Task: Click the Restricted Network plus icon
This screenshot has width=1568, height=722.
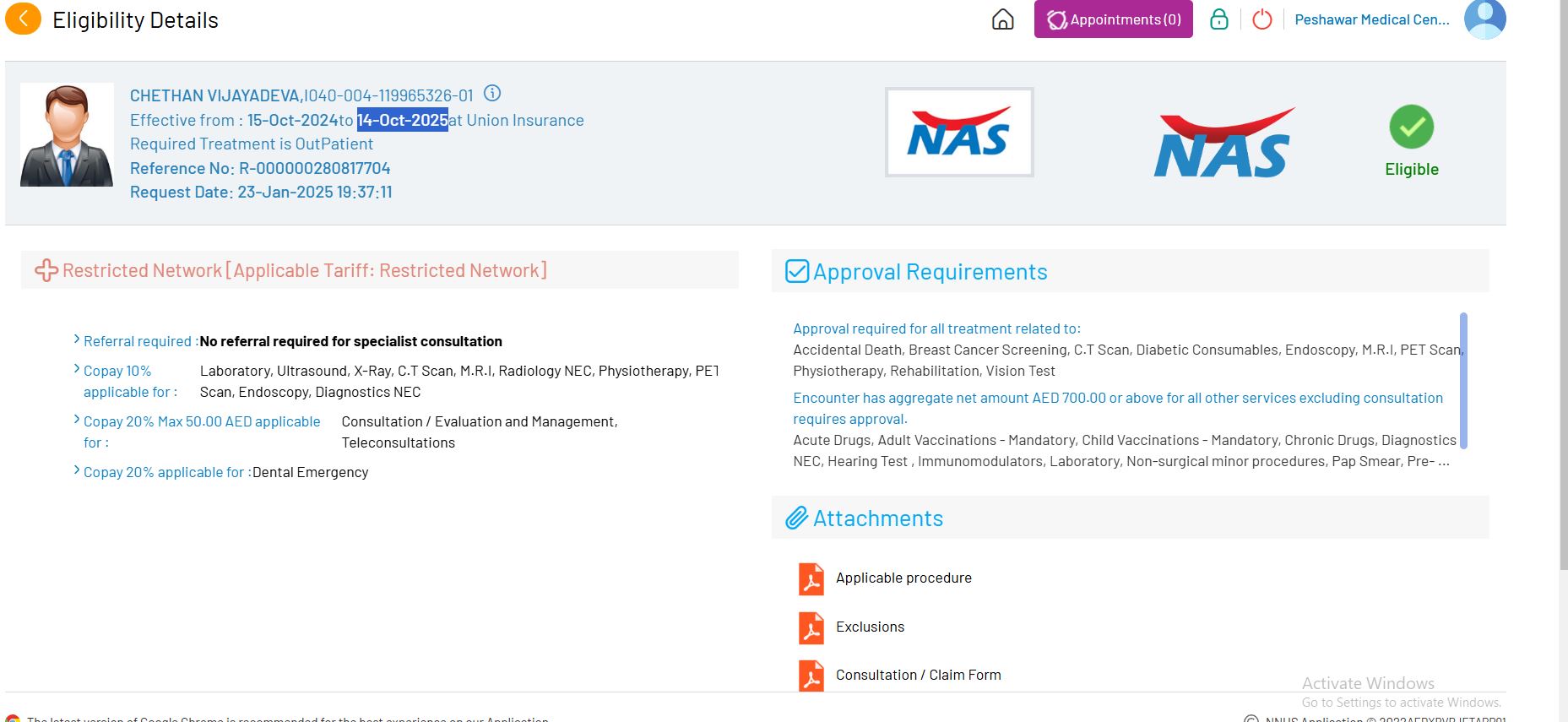Action: point(46,270)
